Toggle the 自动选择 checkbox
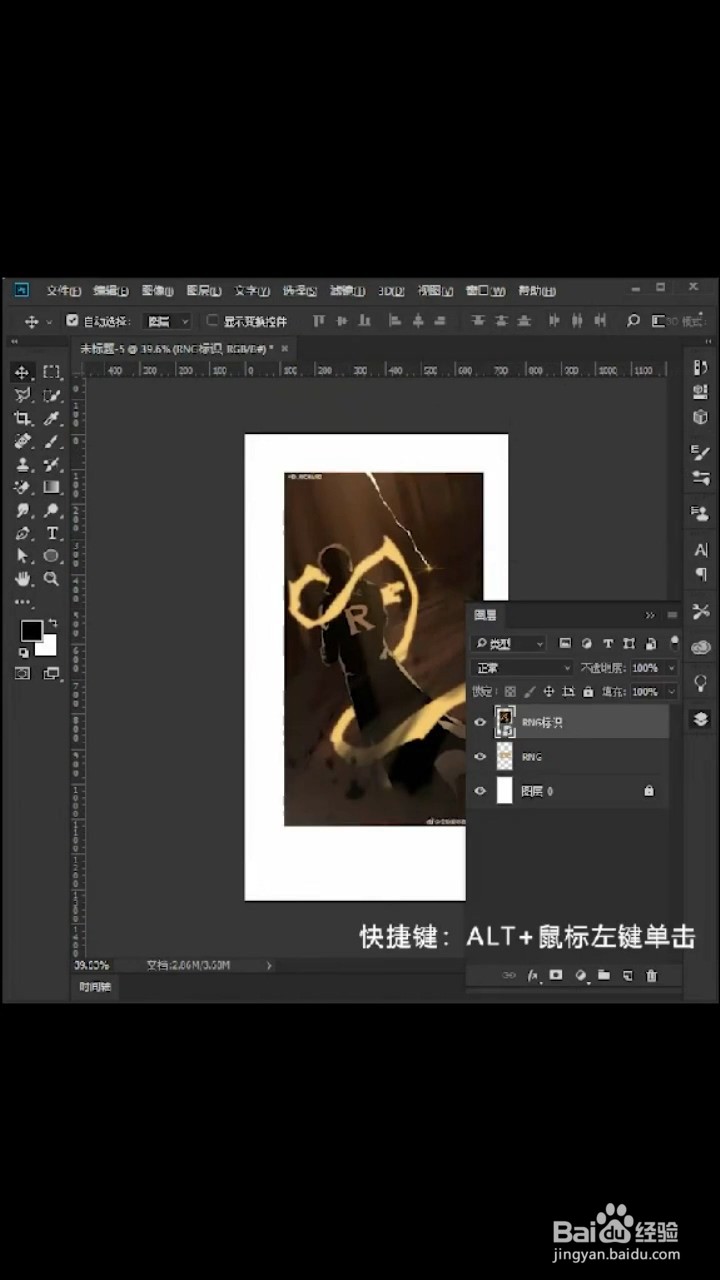This screenshot has width=720, height=1280. pyautogui.click(x=72, y=321)
